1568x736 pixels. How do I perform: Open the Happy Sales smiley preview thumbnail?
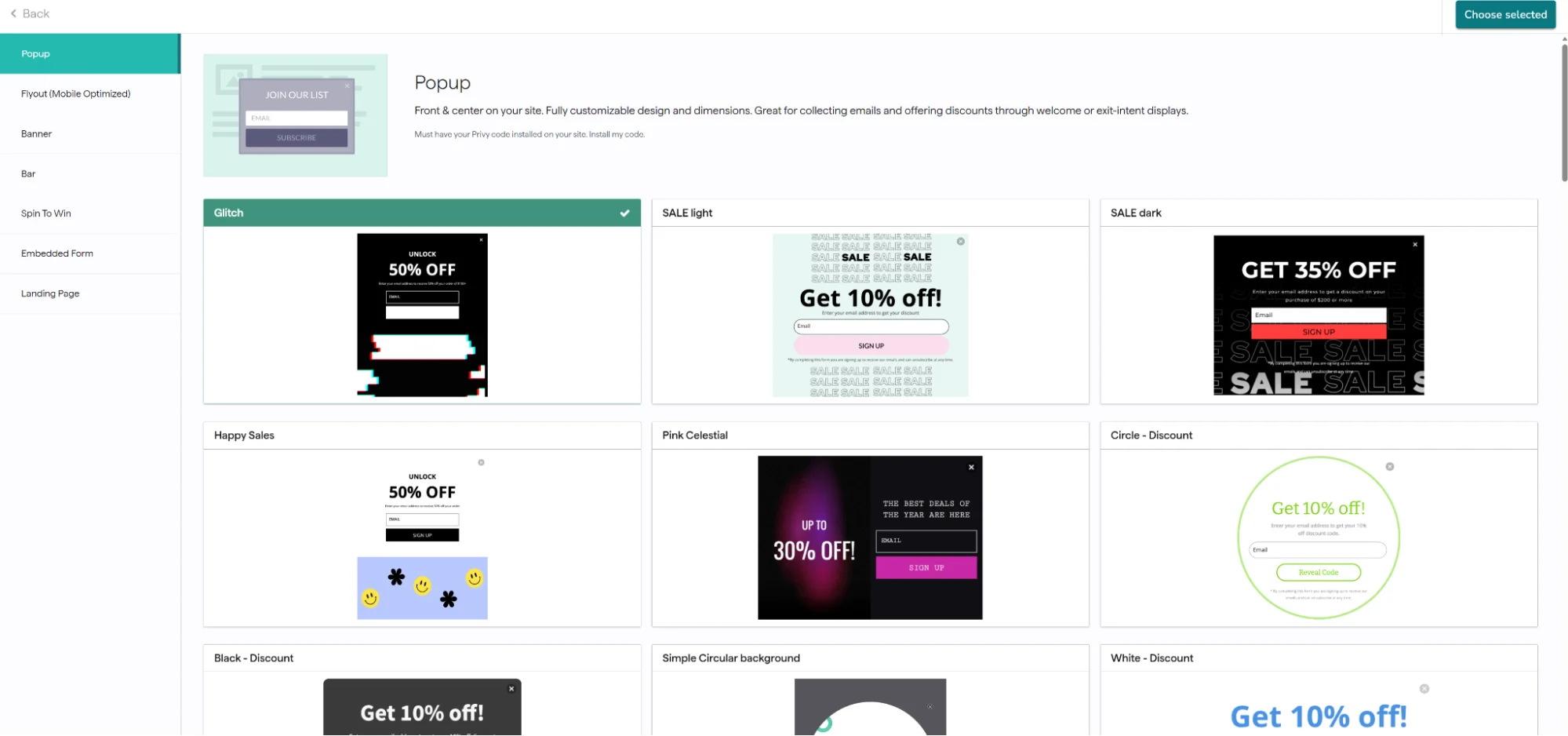point(422,537)
